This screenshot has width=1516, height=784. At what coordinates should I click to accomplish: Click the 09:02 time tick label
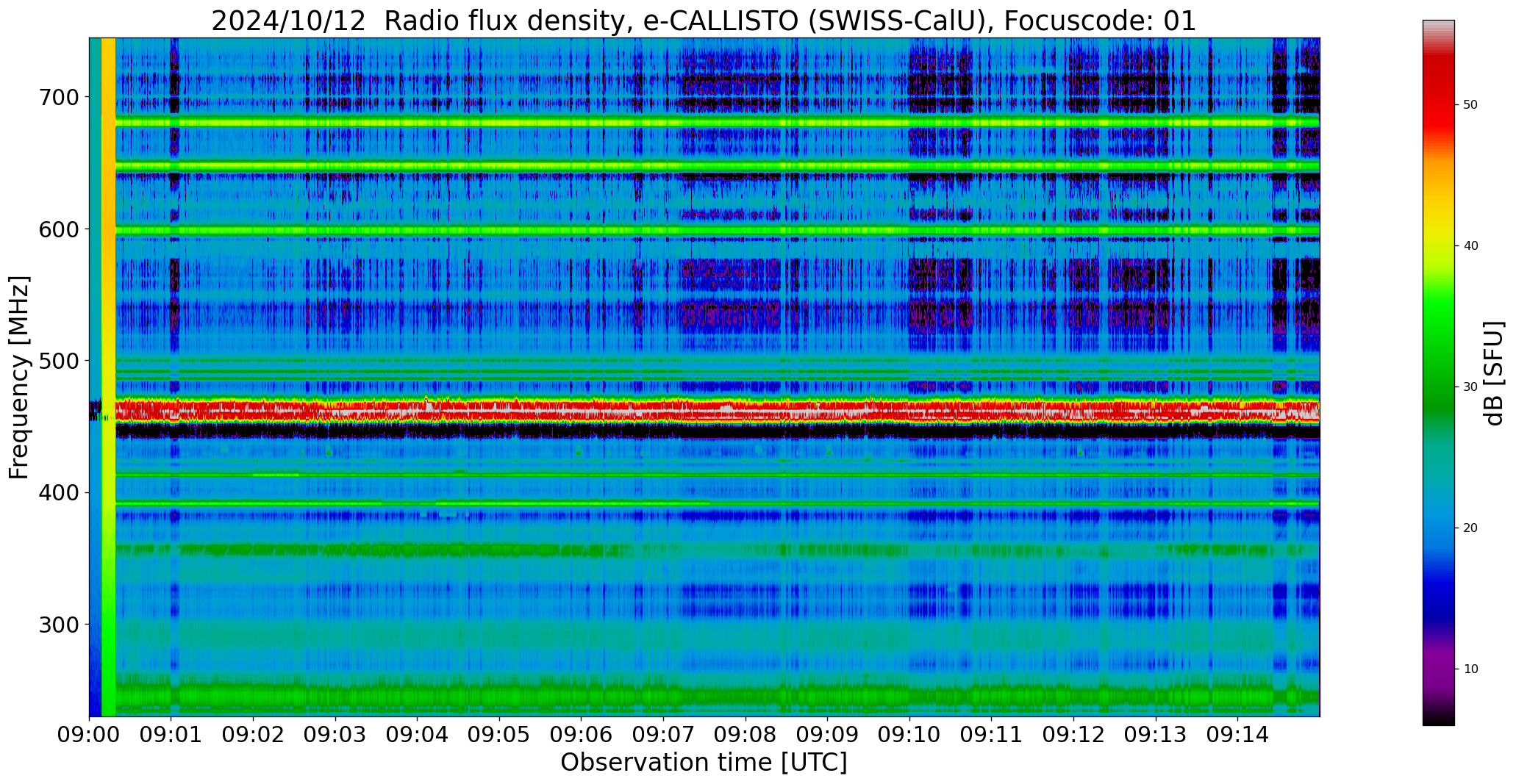(254, 735)
